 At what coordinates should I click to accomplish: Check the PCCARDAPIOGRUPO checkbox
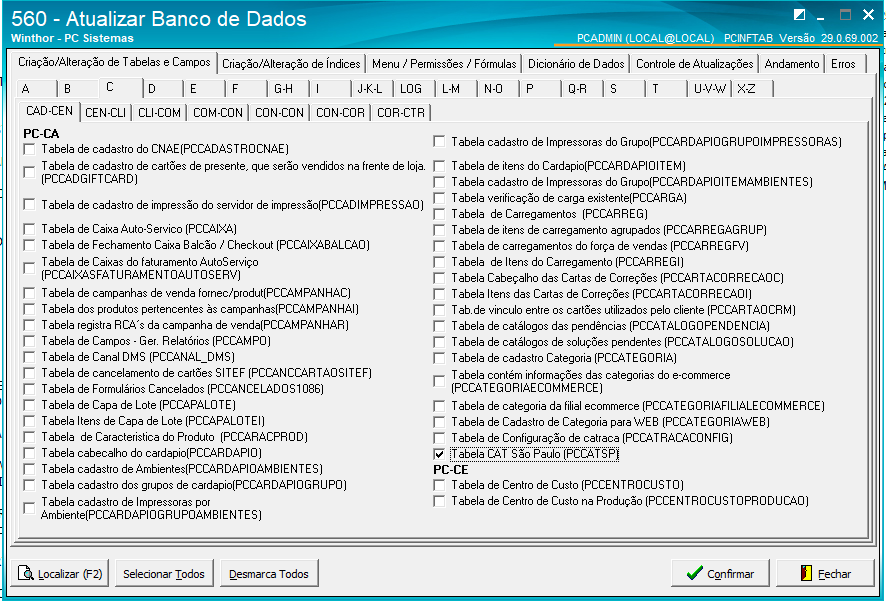pos(29,485)
